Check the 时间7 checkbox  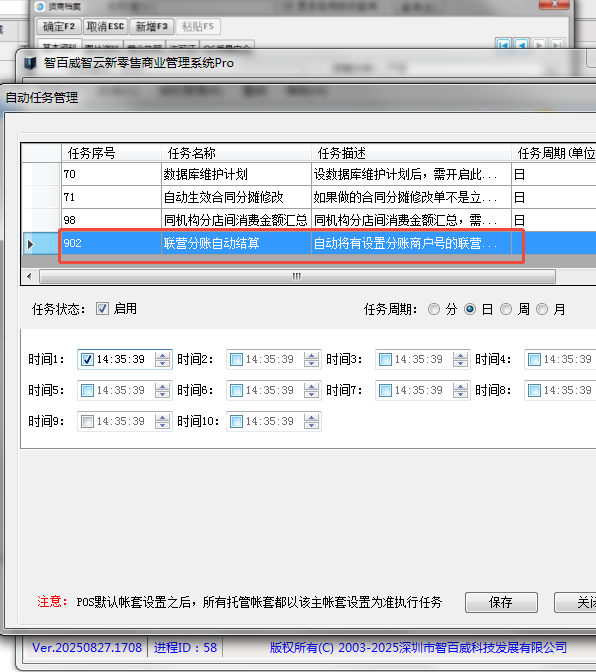(x=386, y=390)
